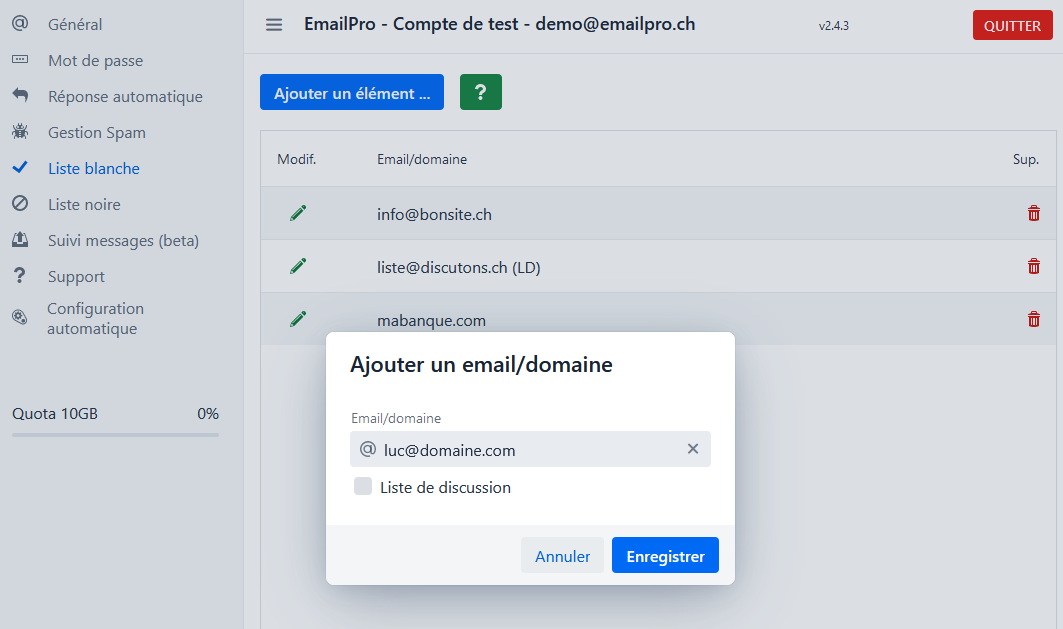Select Gestion Spam in sidebar
This screenshot has width=1063, height=629.
97,132
